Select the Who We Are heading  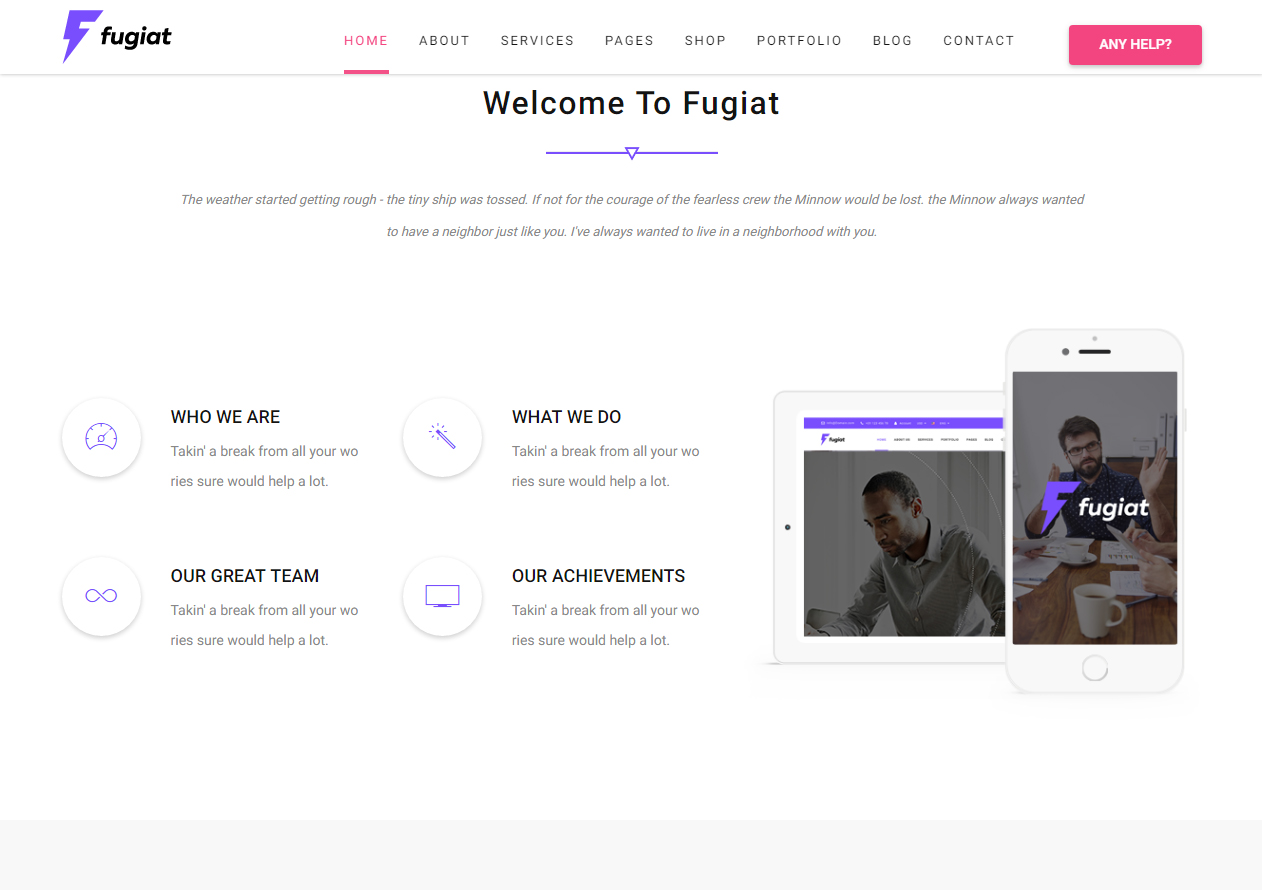(x=225, y=417)
